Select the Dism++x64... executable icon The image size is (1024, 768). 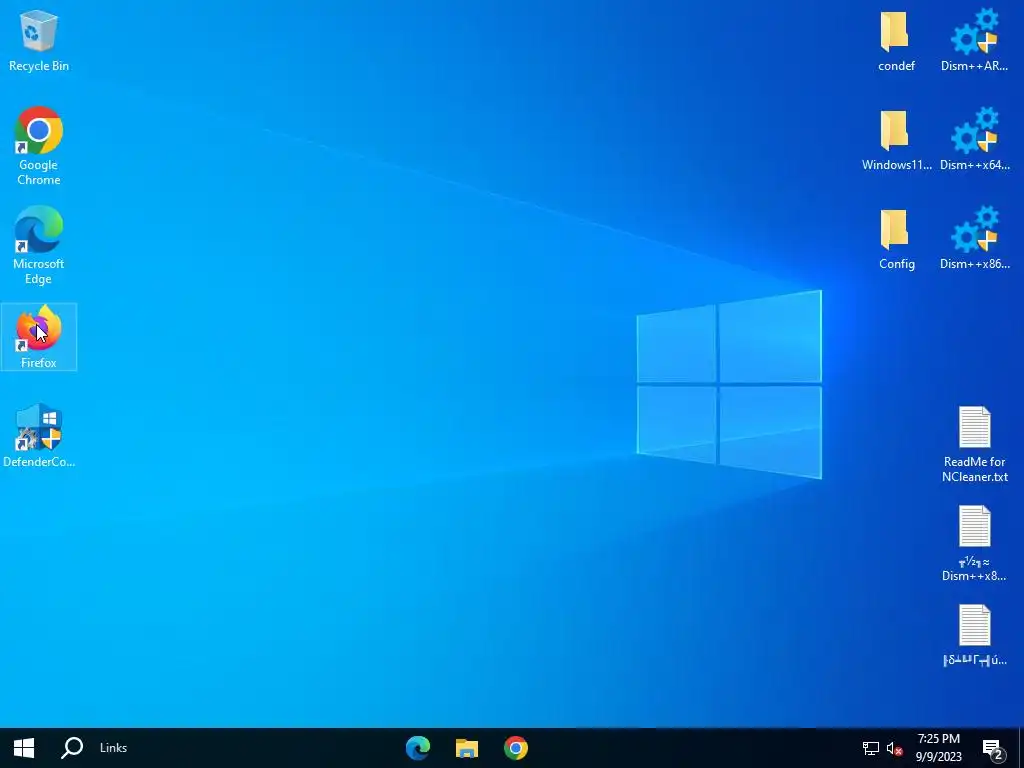974,140
